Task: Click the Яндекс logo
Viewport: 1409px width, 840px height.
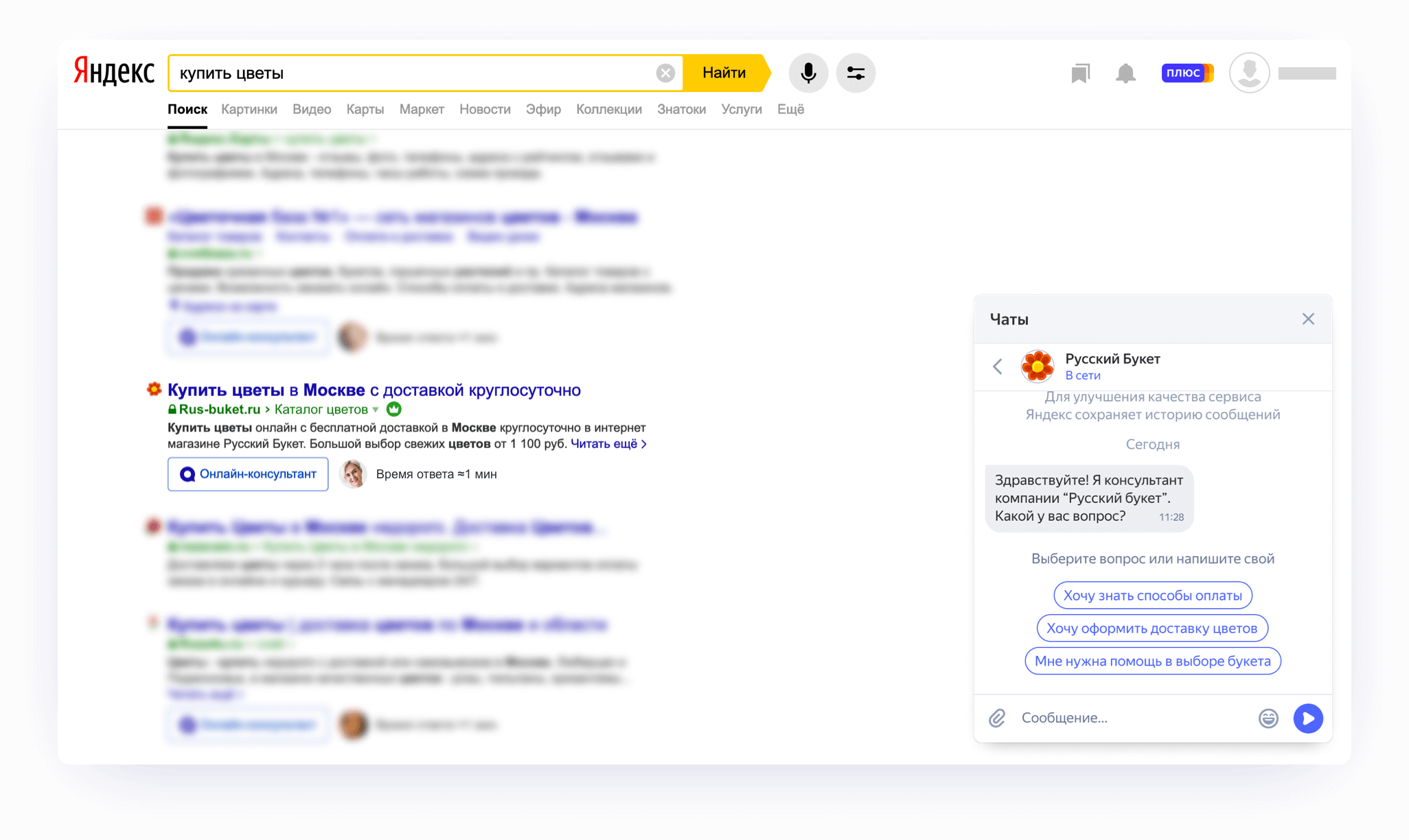Action: click(x=114, y=71)
